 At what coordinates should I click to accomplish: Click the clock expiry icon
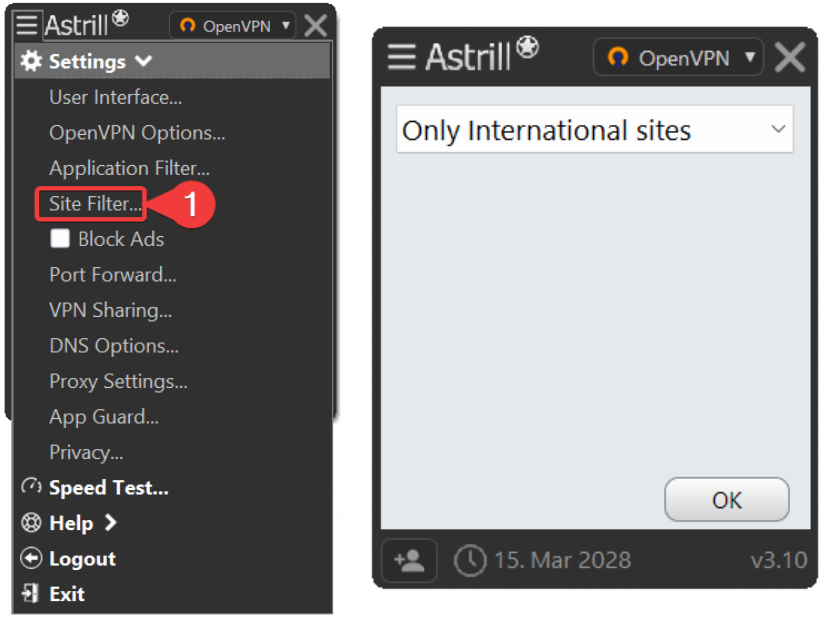470,561
